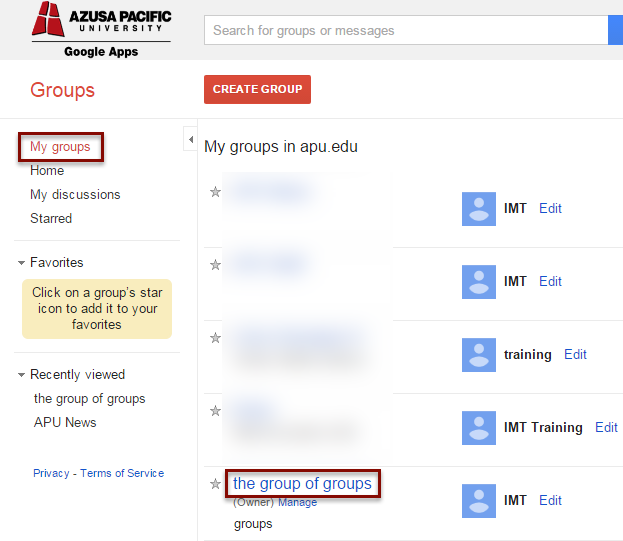Screen dimensions: 623x541
Task: Click the first IMT member avatar icon
Action: point(479,209)
